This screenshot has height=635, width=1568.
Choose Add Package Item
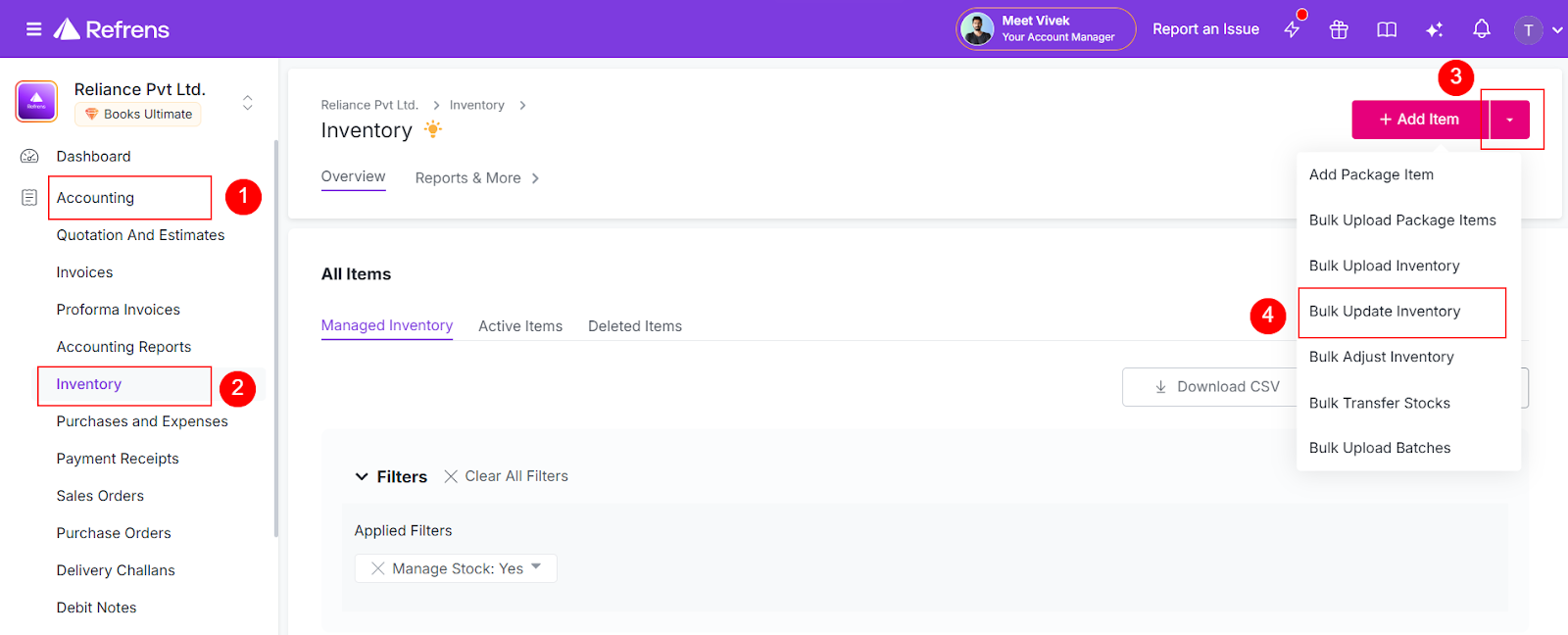point(1371,174)
